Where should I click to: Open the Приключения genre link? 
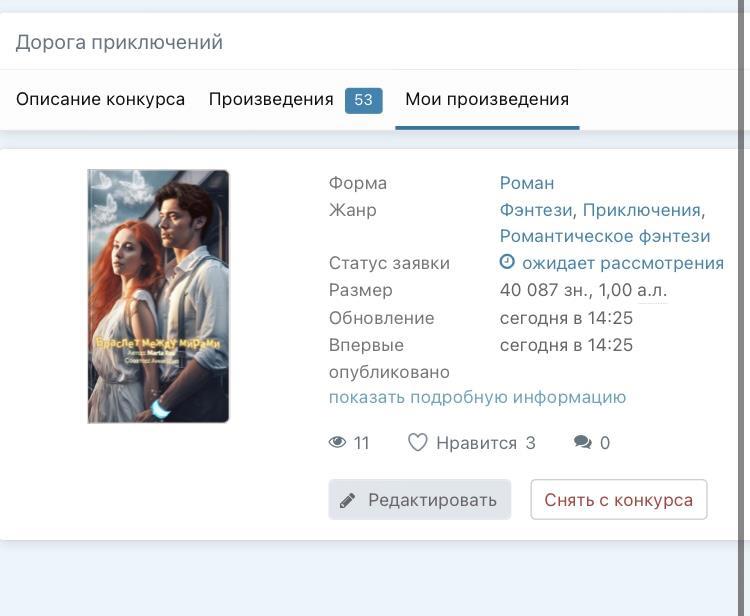(x=641, y=210)
